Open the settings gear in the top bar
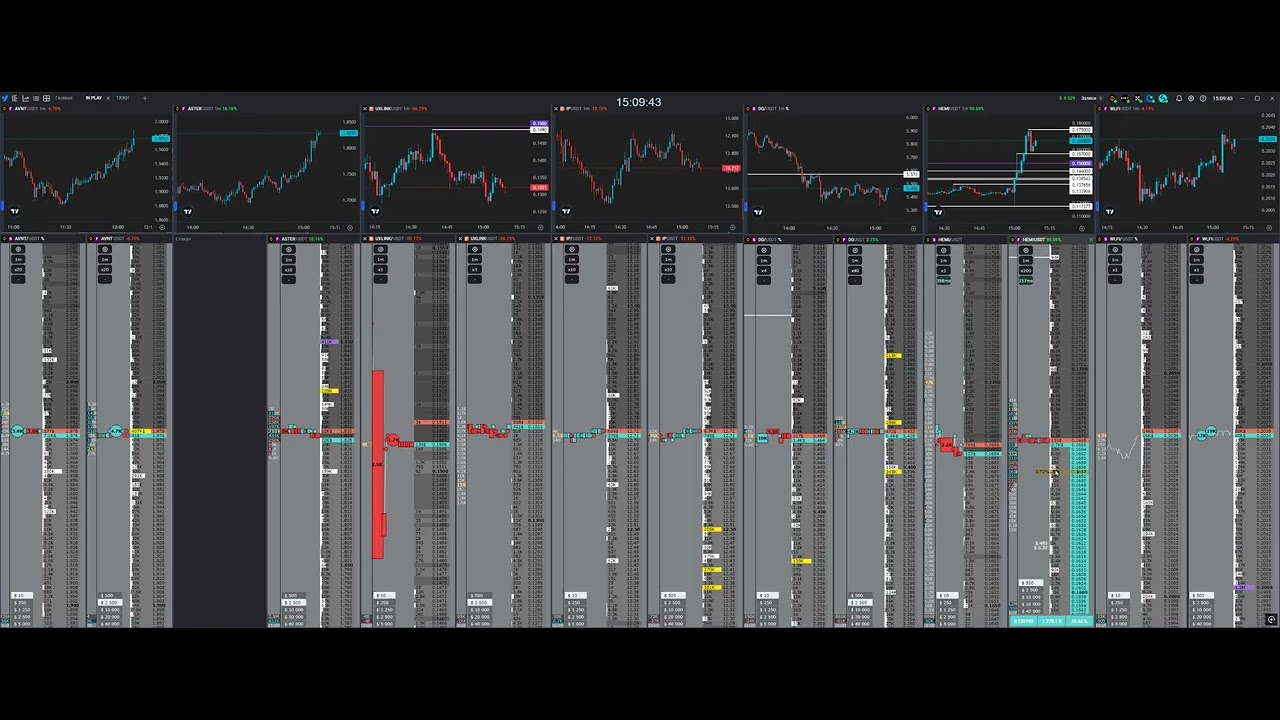The height and width of the screenshot is (720, 1280). tap(1191, 98)
